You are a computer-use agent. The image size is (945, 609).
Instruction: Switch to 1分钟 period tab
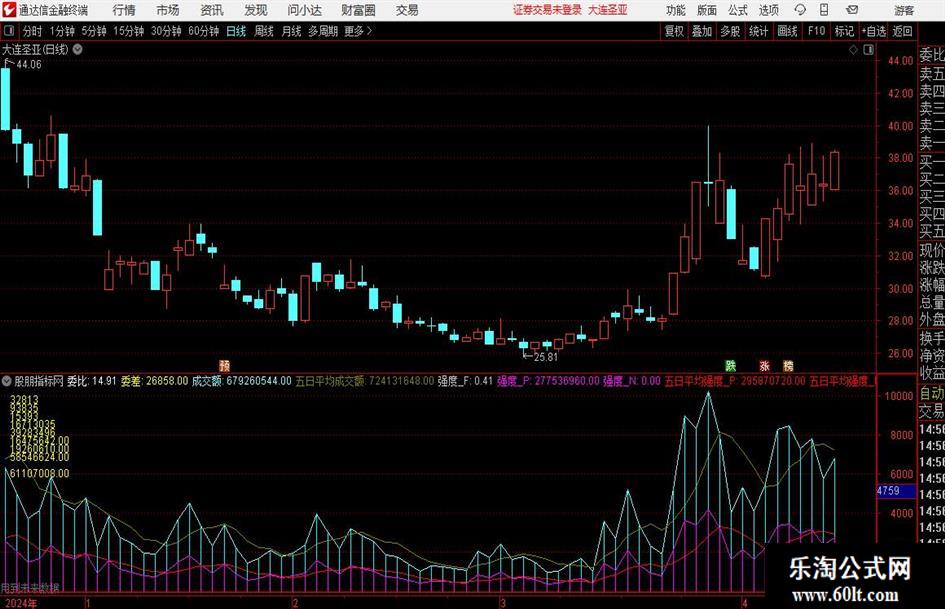pos(62,31)
